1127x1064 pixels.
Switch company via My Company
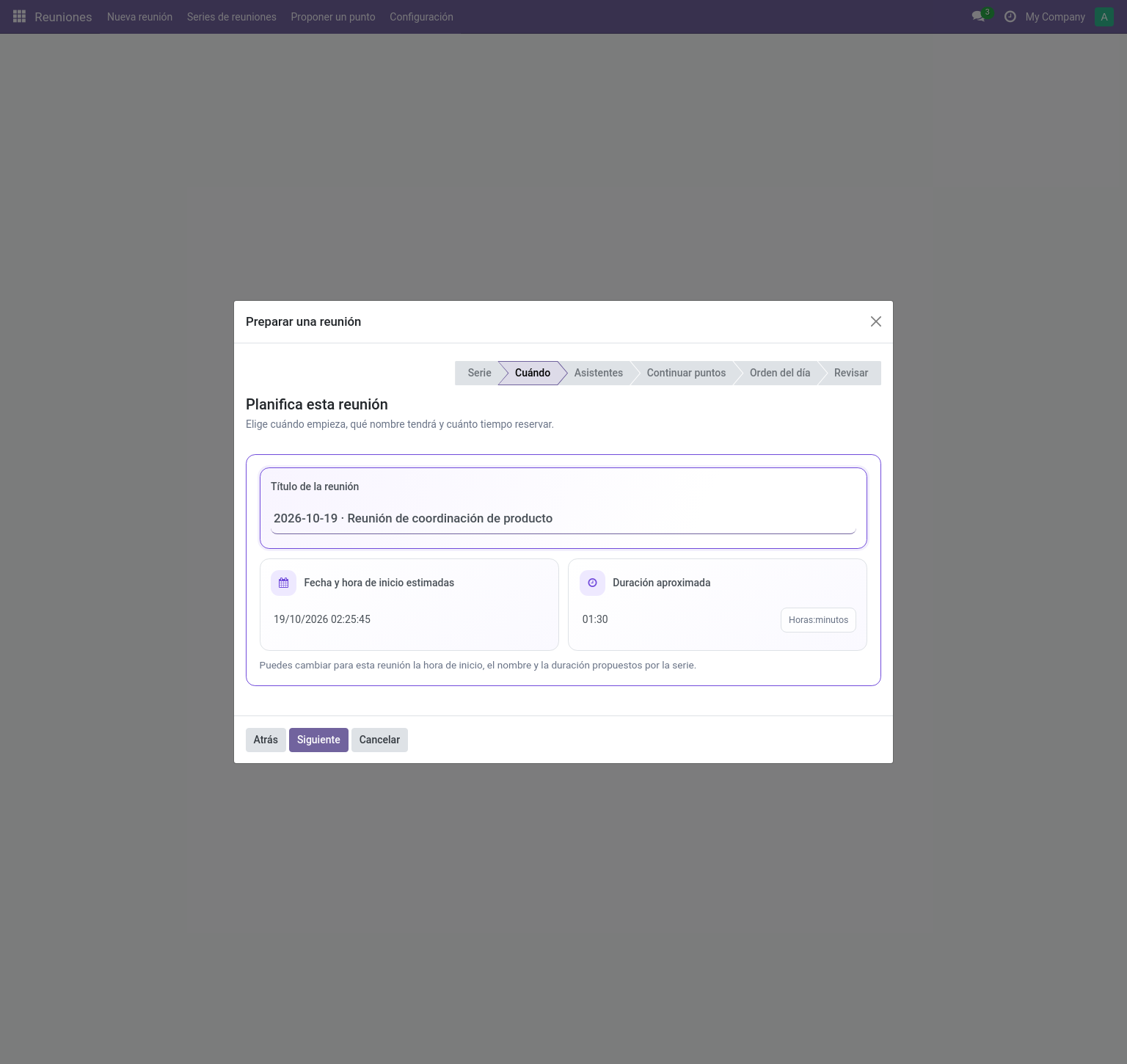[1055, 17]
